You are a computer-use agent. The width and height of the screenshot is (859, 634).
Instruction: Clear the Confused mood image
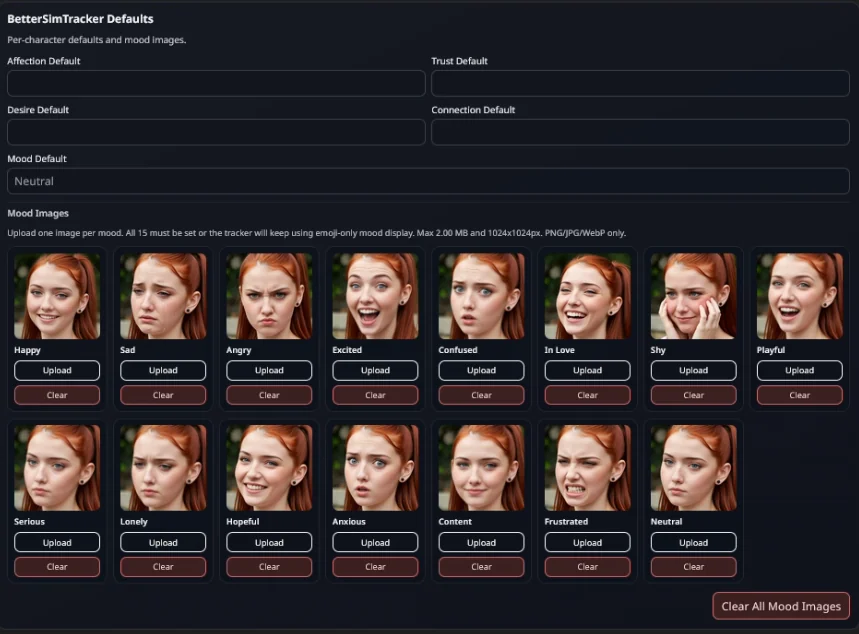point(481,395)
